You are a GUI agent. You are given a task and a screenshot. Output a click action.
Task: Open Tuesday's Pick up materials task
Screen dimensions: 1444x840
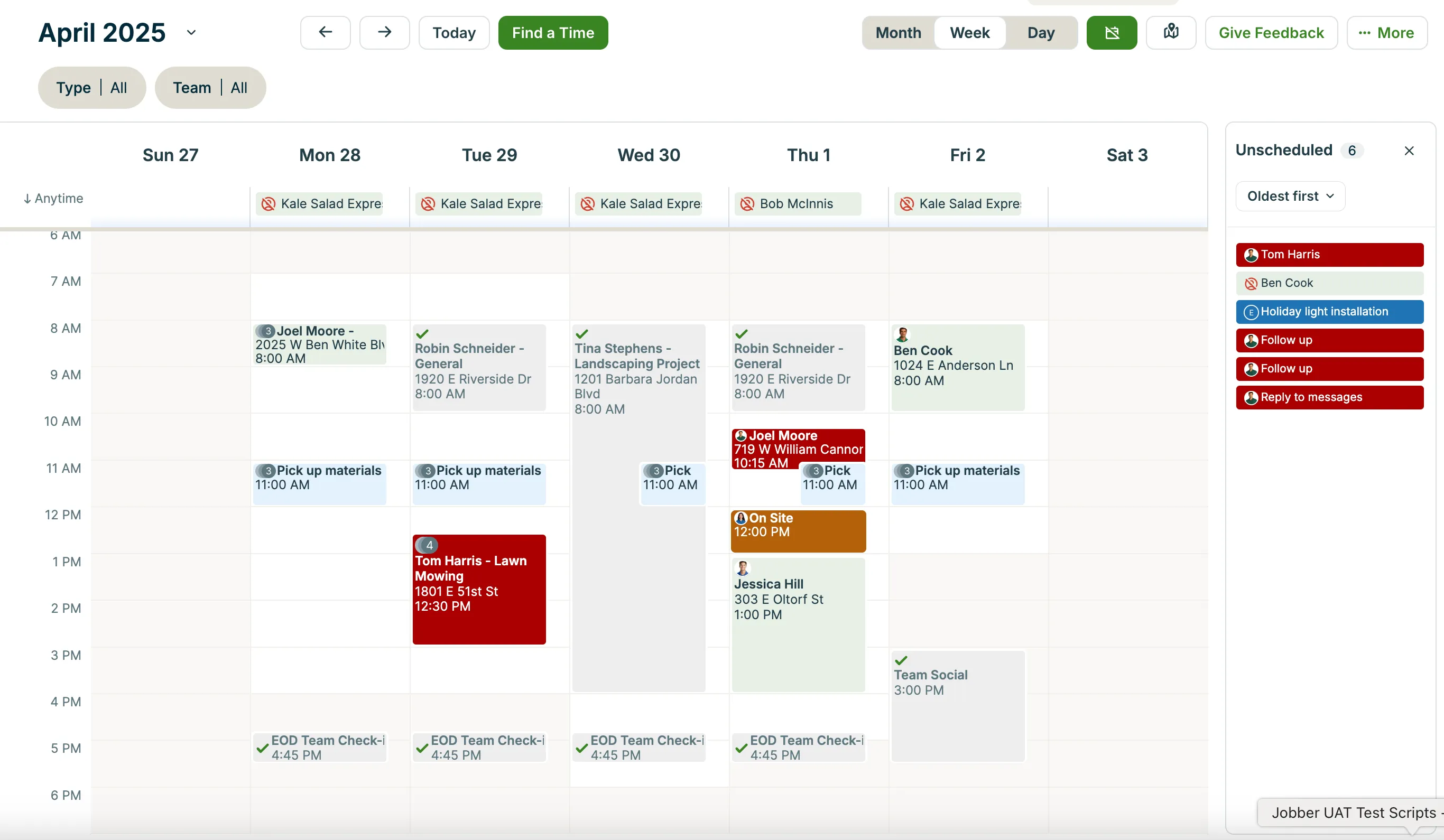[x=479, y=484]
